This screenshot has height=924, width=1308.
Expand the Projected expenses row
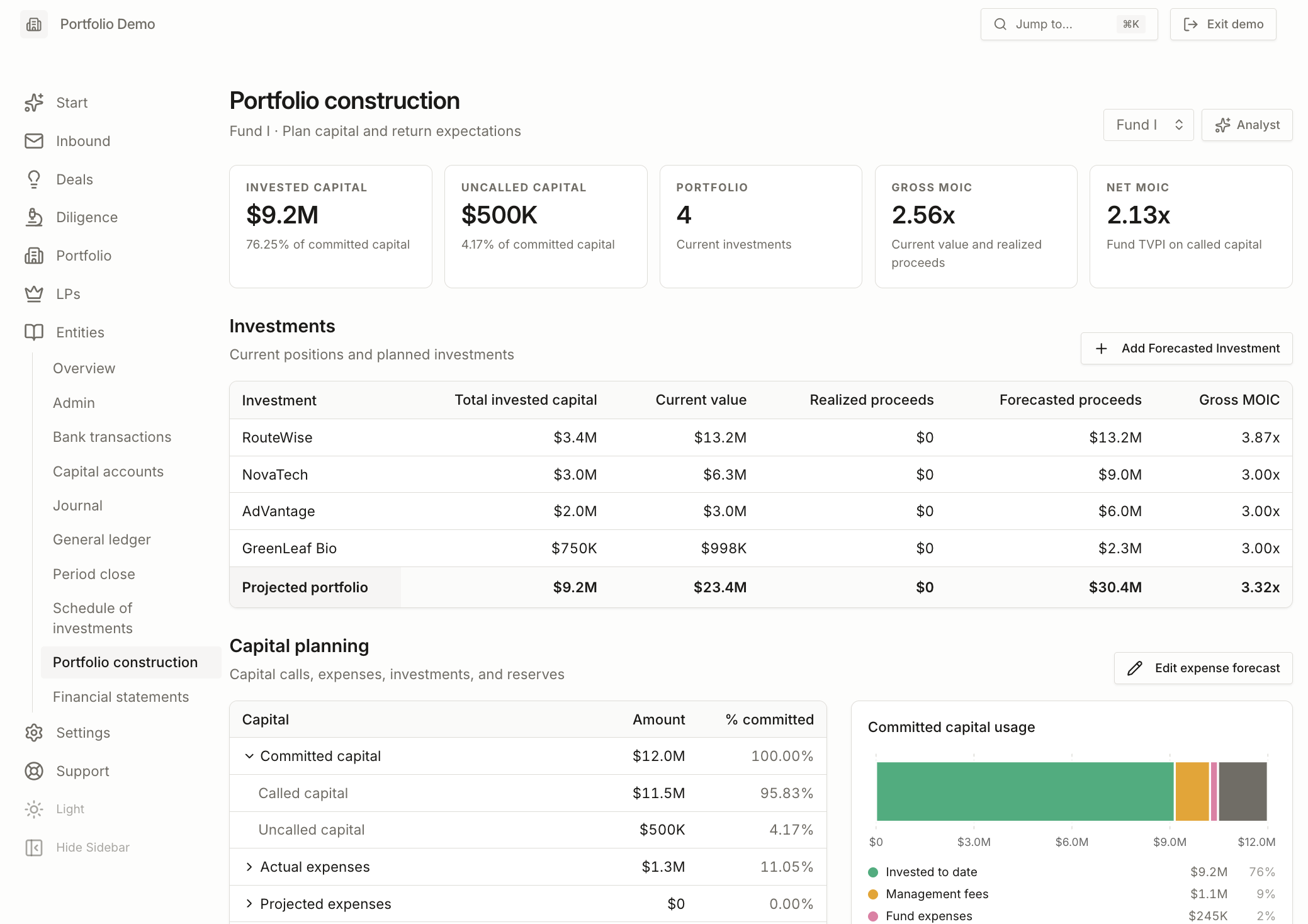pyautogui.click(x=249, y=904)
